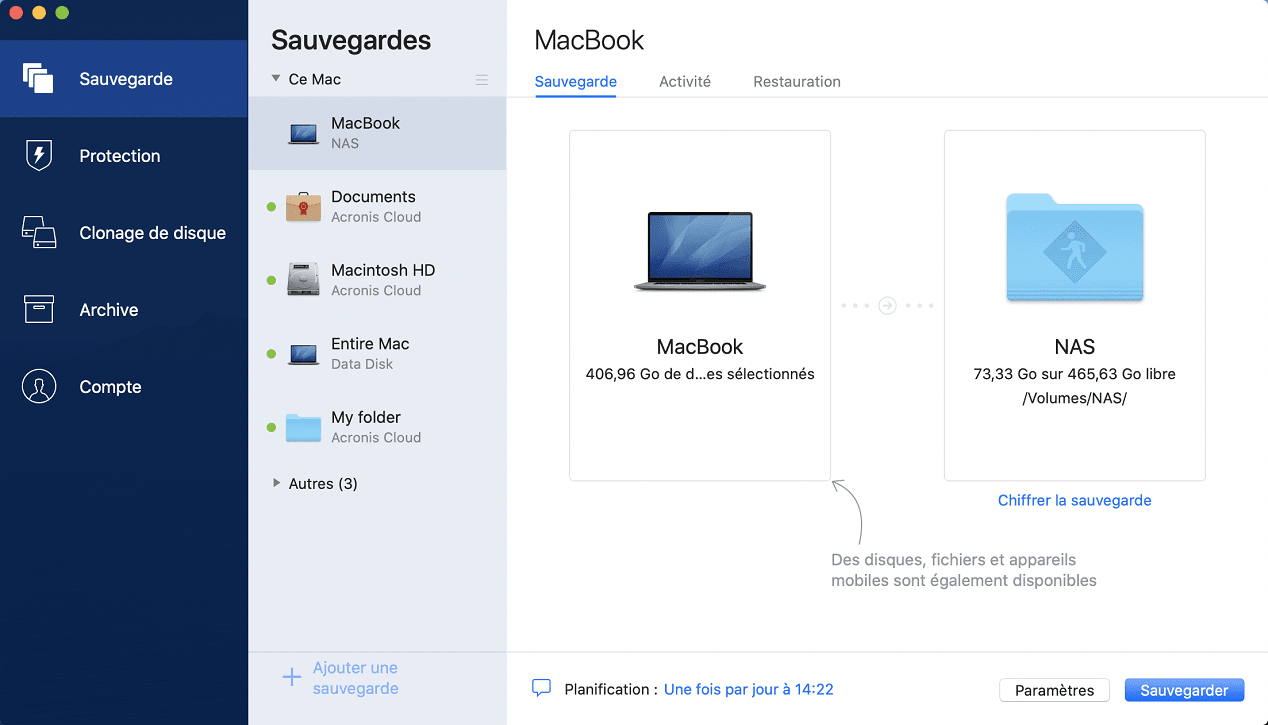Click the MacBook laptop icon in backup list

(x=303, y=133)
